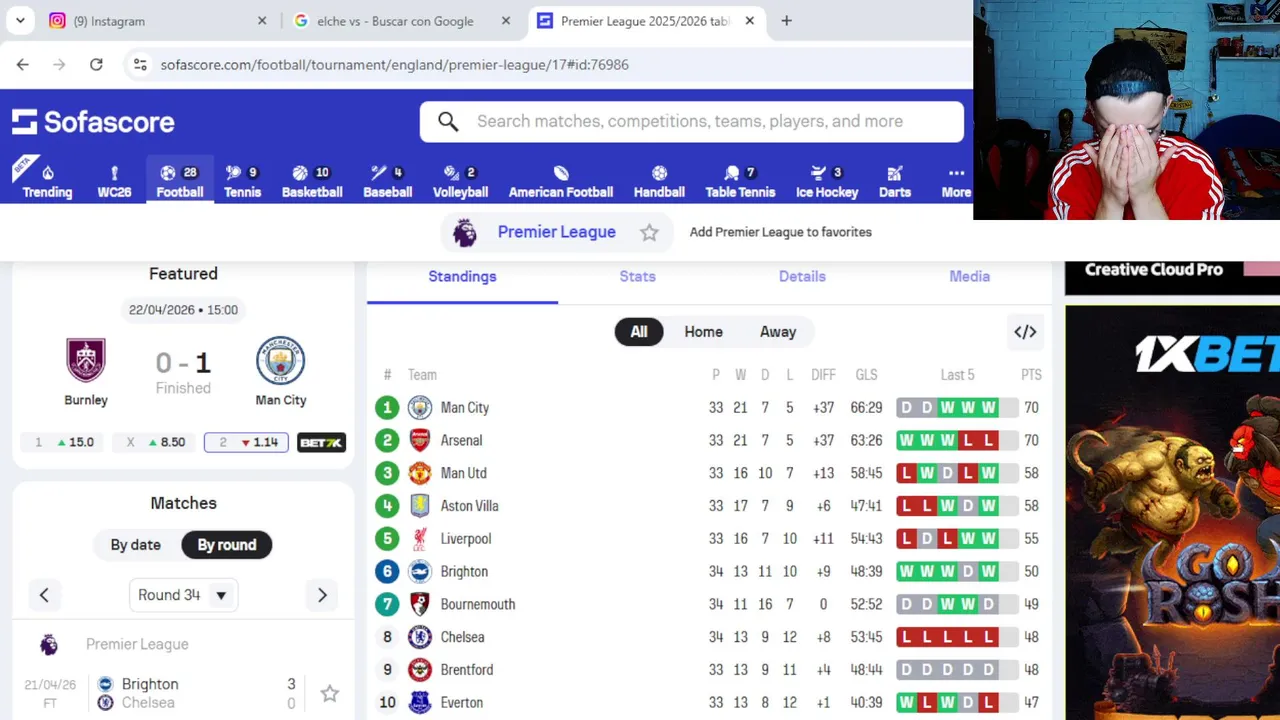Click the address bar URL
This screenshot has height=720, width=1280.
pos(394,64)
